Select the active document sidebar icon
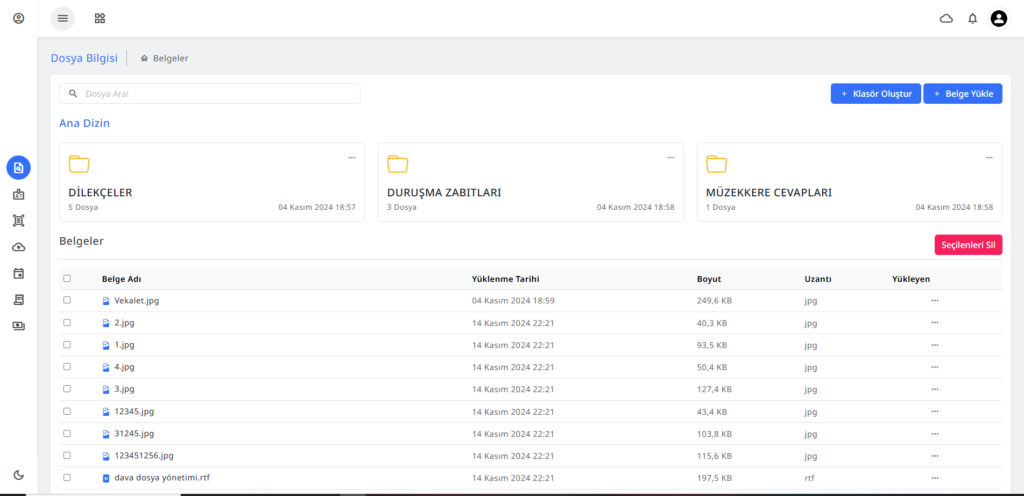1024x496 pixels. [x=18, y=168]
